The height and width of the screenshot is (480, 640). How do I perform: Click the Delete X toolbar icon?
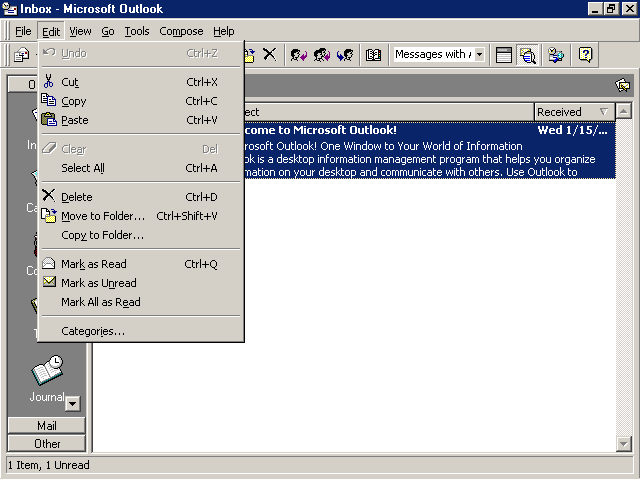click(269, 54)
